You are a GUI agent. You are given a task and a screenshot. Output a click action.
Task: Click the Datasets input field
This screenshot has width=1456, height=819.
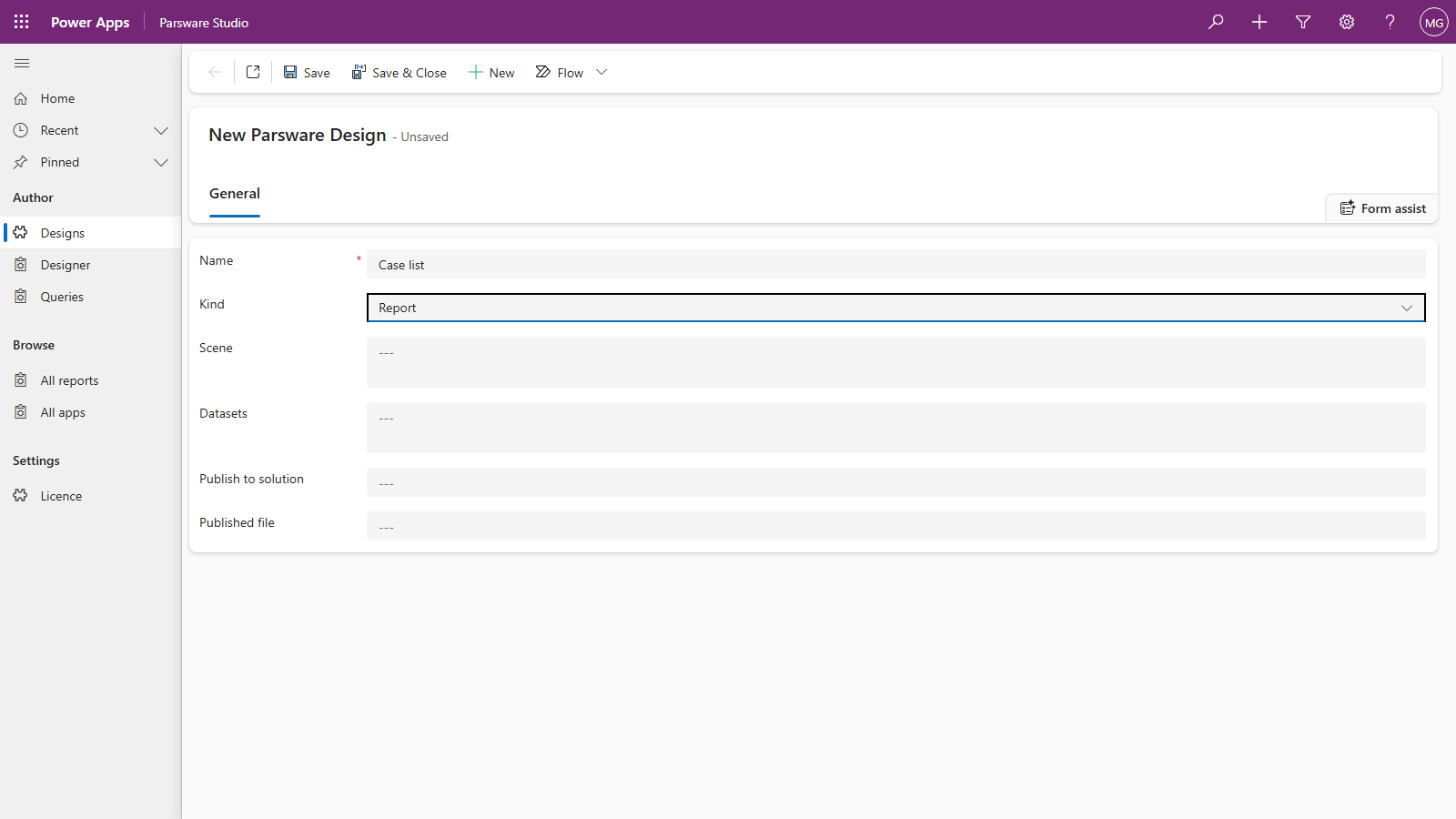[896, 428]
